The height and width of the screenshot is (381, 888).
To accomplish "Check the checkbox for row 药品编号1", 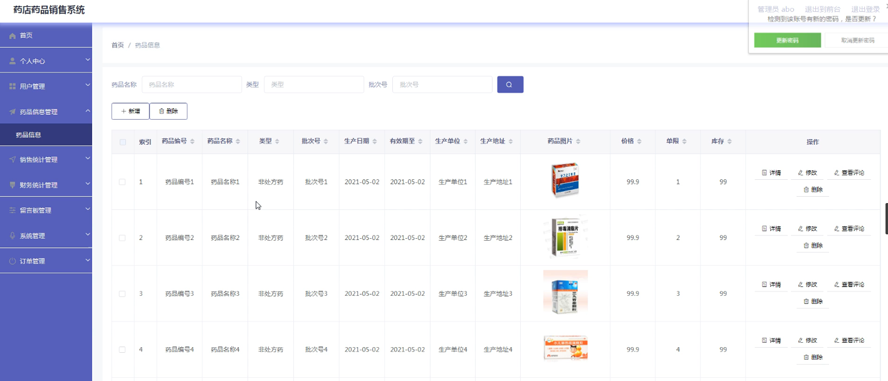I will 122,182.
